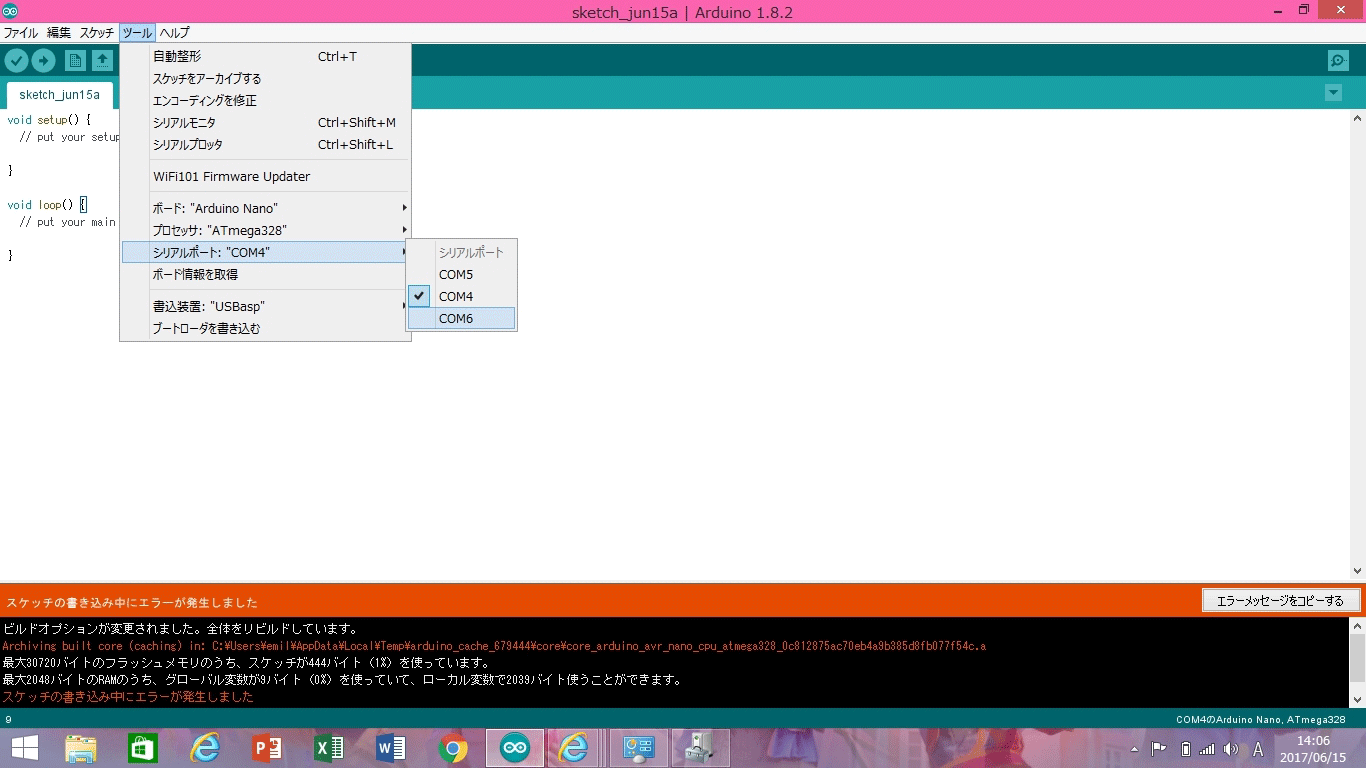The image size is (1366, 768).
Task: Click the Open sketch toolbar icon
Action: pyautogui.click(x=102, y=61)
